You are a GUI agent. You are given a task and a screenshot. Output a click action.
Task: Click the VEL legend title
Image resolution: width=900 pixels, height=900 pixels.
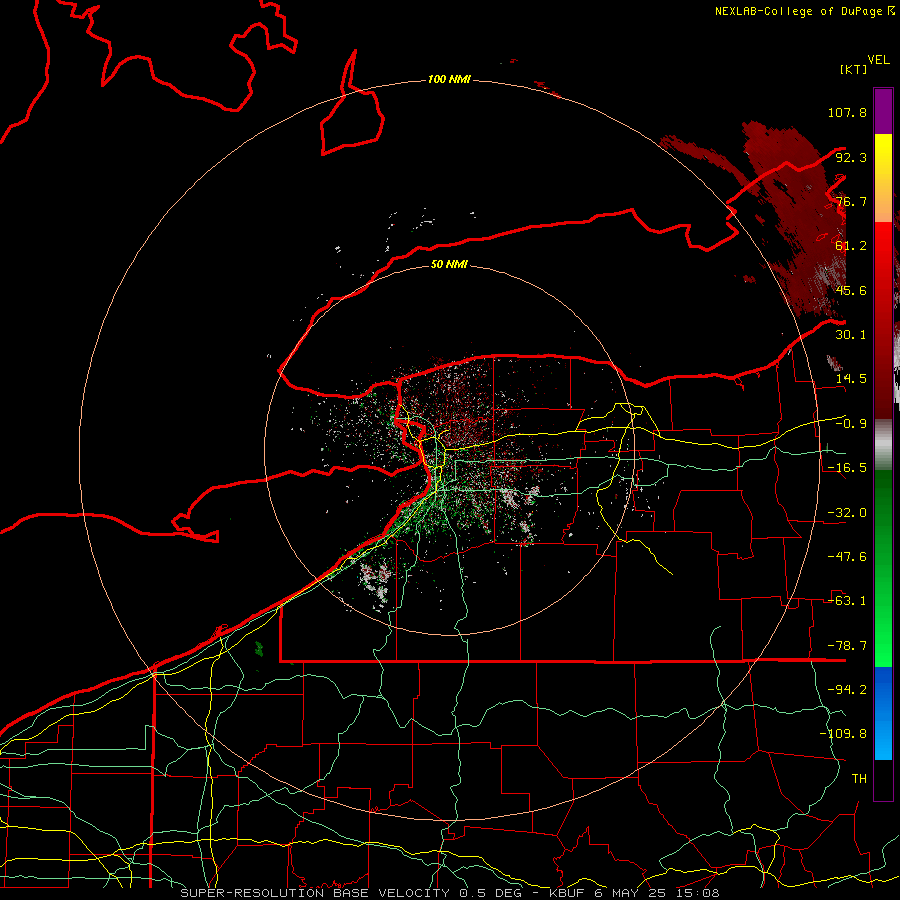[x=878, y=60]
